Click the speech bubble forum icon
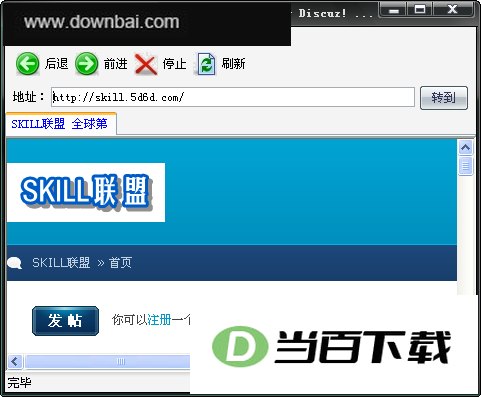Viewport: 481px width, 397px height. pyautogui.click(x=14, y=263)
